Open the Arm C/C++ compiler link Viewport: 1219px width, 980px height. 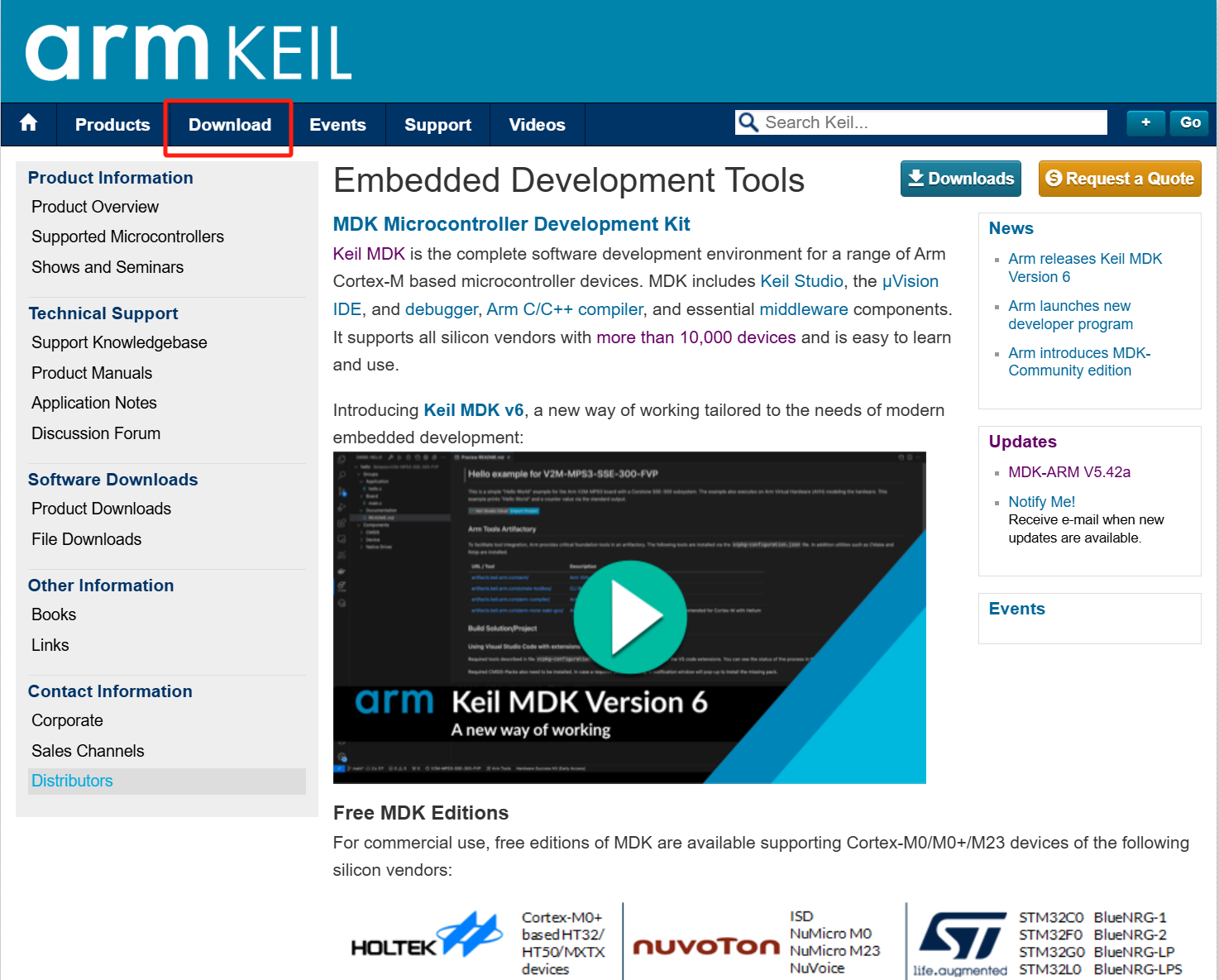(565, 309)
